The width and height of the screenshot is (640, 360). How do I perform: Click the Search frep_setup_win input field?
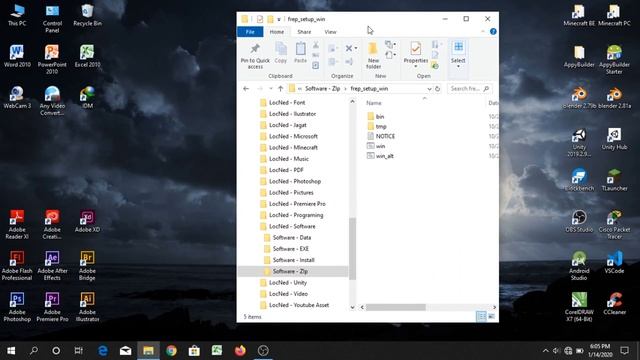469,89
